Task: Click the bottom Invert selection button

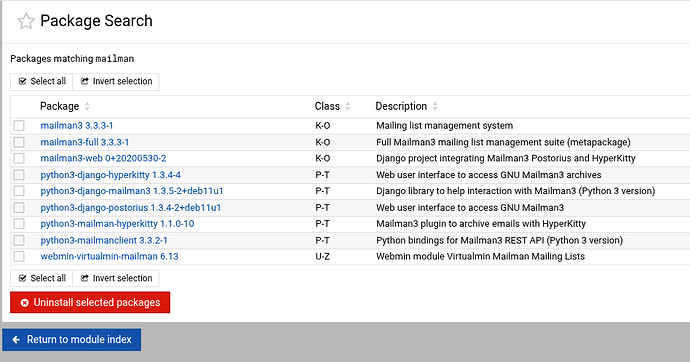Action: tap(116, 278)
